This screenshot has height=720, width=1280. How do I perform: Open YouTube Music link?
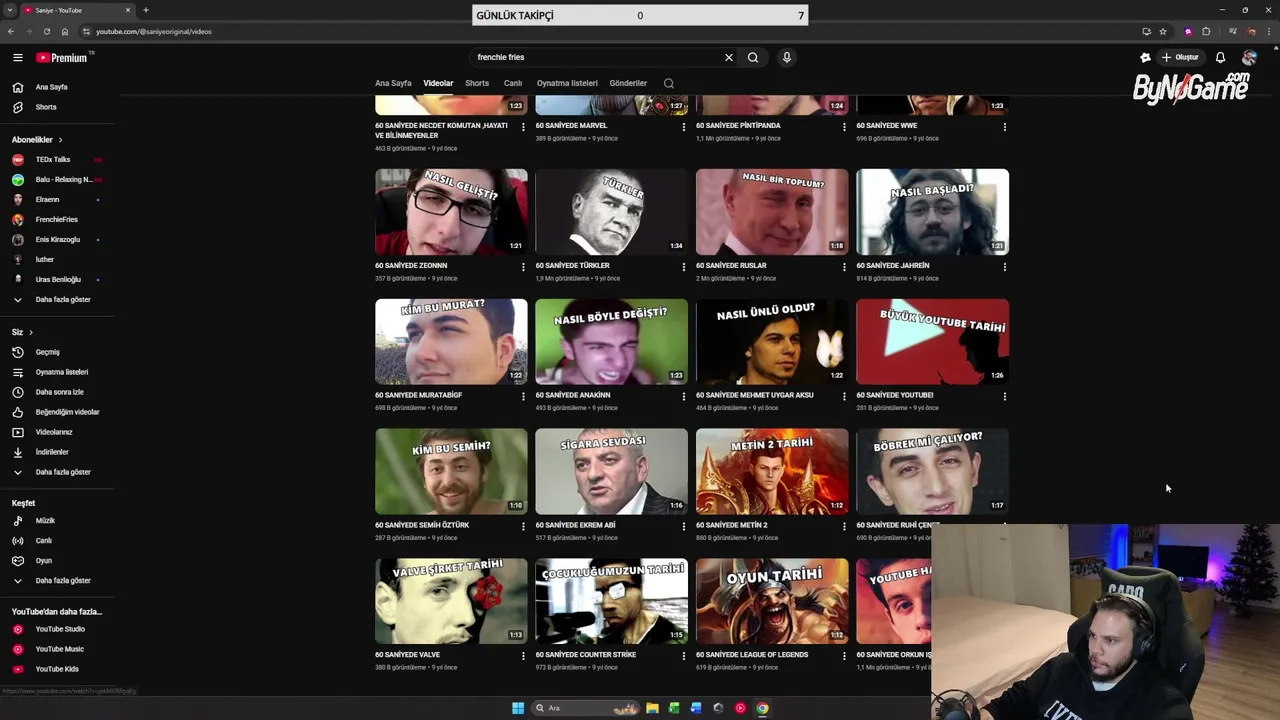(x=59, y=649)
